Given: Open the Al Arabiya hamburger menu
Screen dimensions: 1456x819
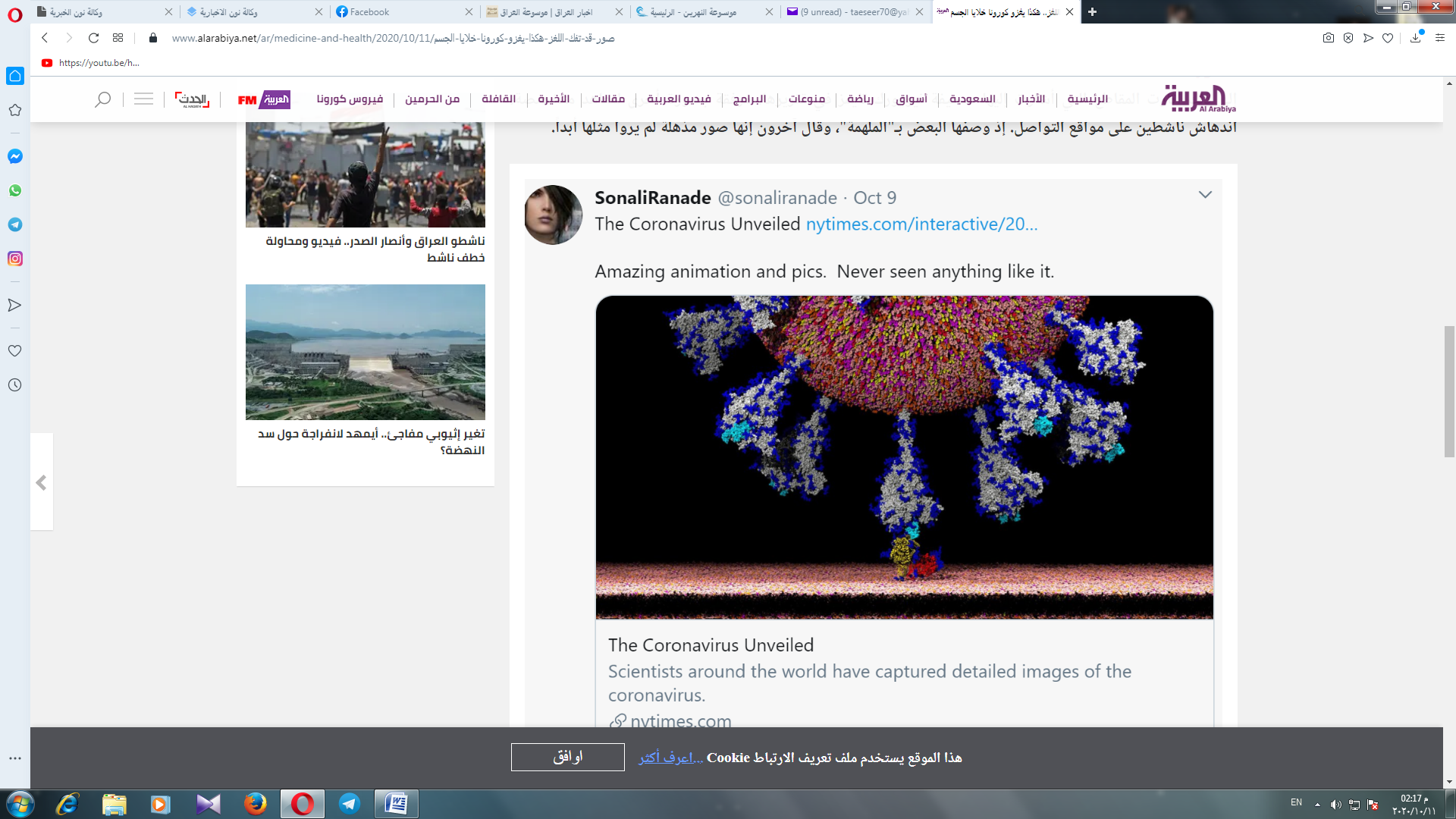Looking at the screenshot, I should pyautogui.click(x=143, y=99).
